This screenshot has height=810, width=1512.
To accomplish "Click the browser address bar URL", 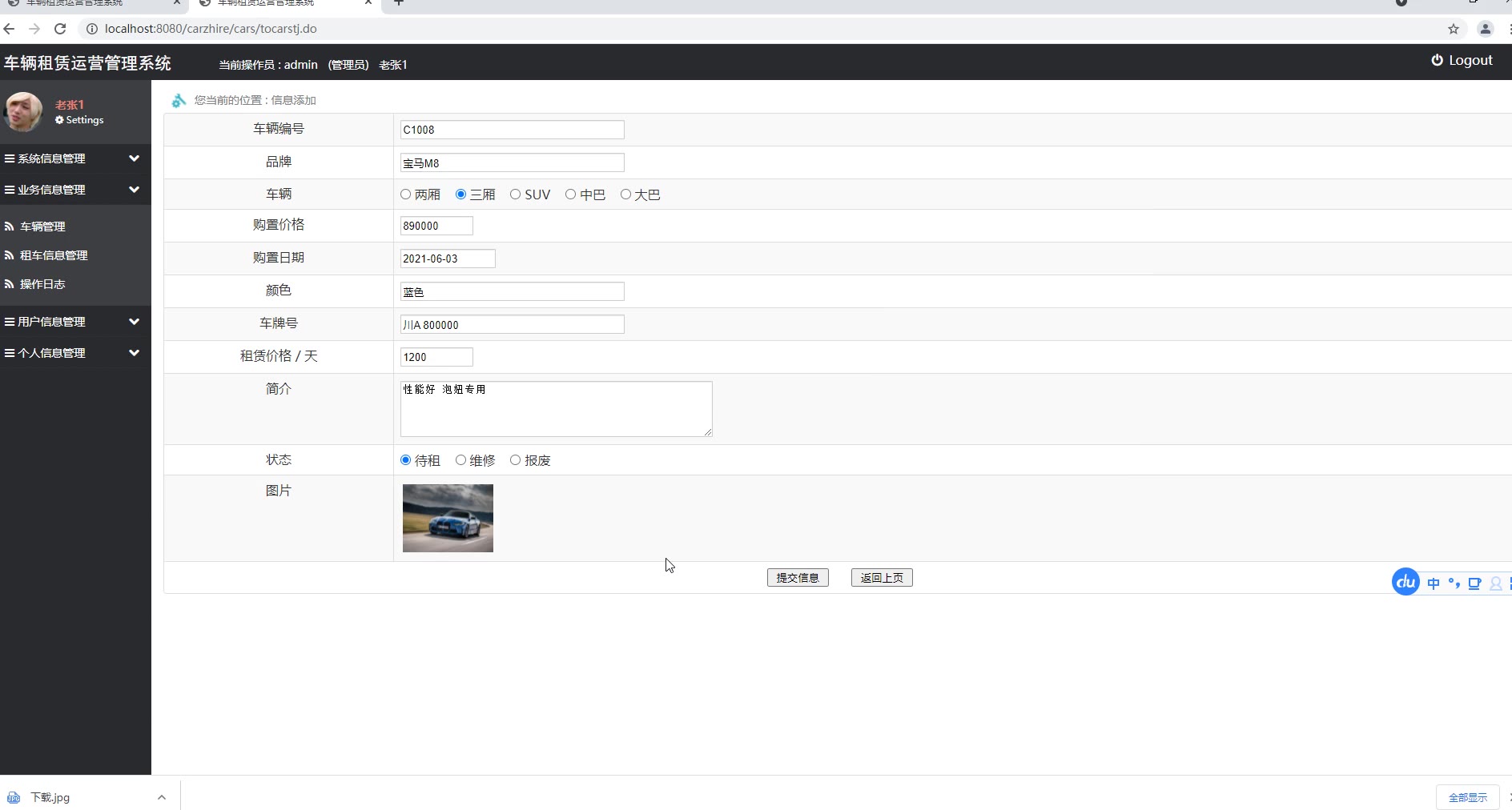I will [211, 29].
